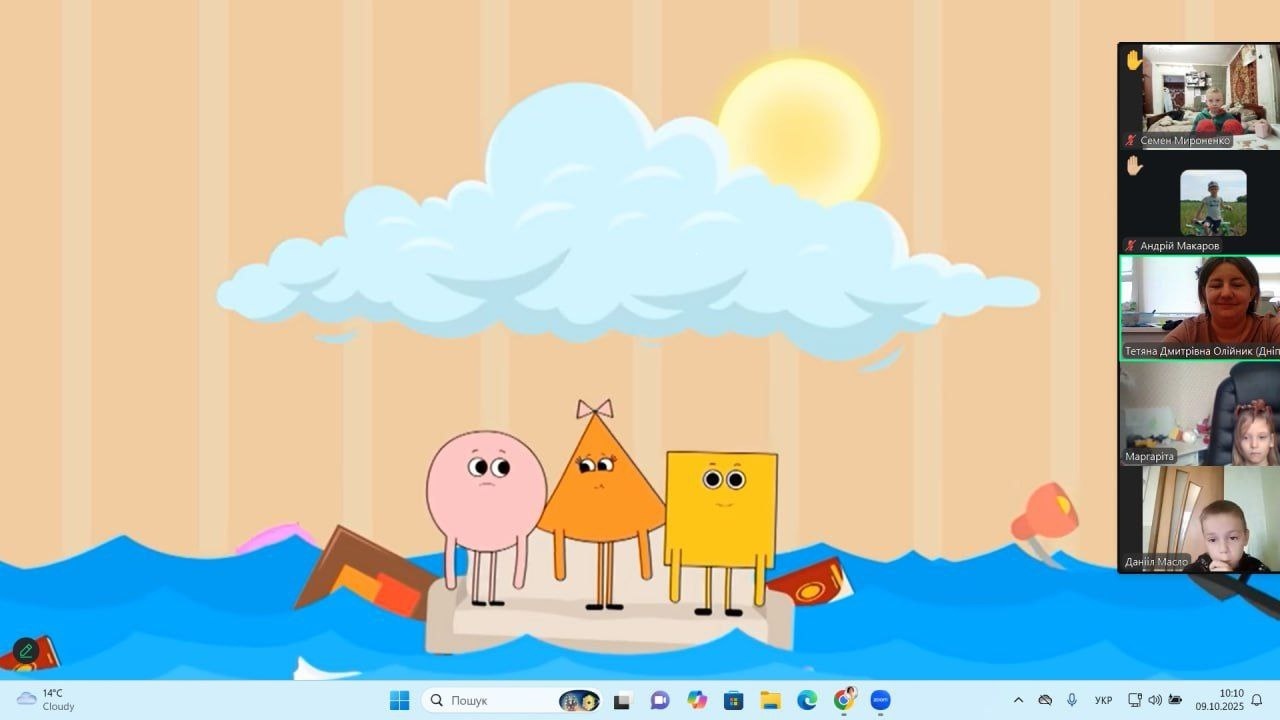The width and height of the screenshot is (1280, 720).
Task: Select Маргаріта's video thumbnail
Action: pyautogui.click(x=1198, y=415)
